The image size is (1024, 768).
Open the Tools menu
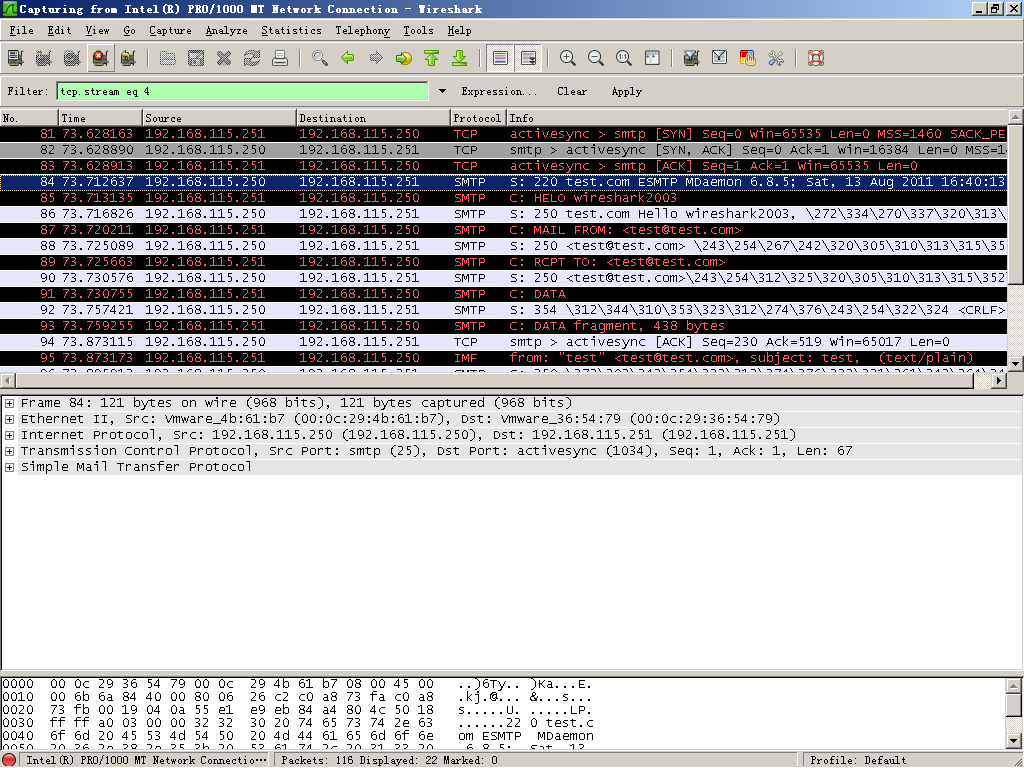pyautogui.click(x=418, y=30)
